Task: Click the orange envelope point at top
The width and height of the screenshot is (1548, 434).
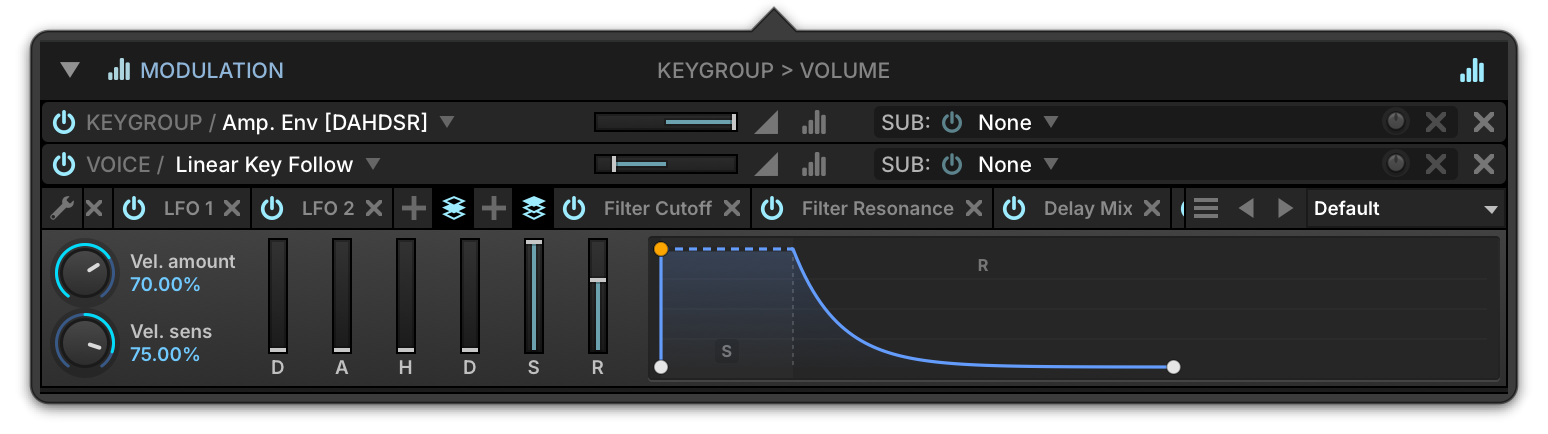Action: [661, 248]
